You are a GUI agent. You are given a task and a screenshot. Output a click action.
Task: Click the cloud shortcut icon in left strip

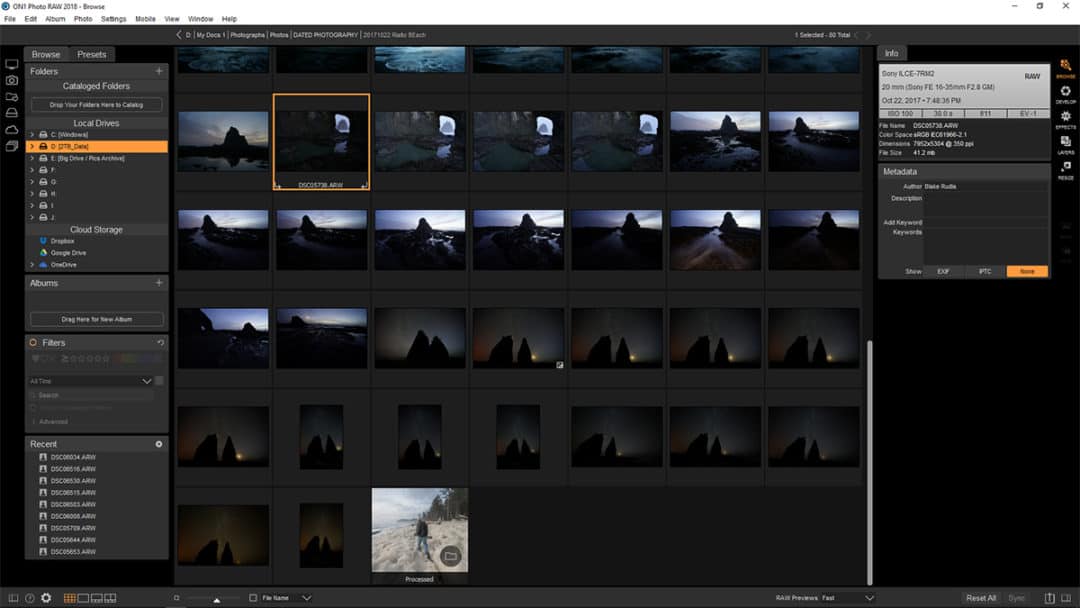[12, 129]
